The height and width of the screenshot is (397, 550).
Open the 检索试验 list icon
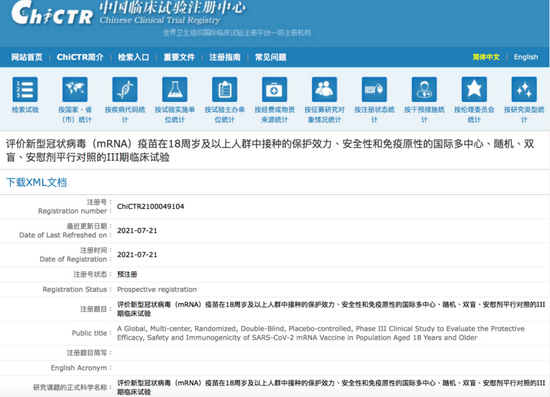pos(25,89)
